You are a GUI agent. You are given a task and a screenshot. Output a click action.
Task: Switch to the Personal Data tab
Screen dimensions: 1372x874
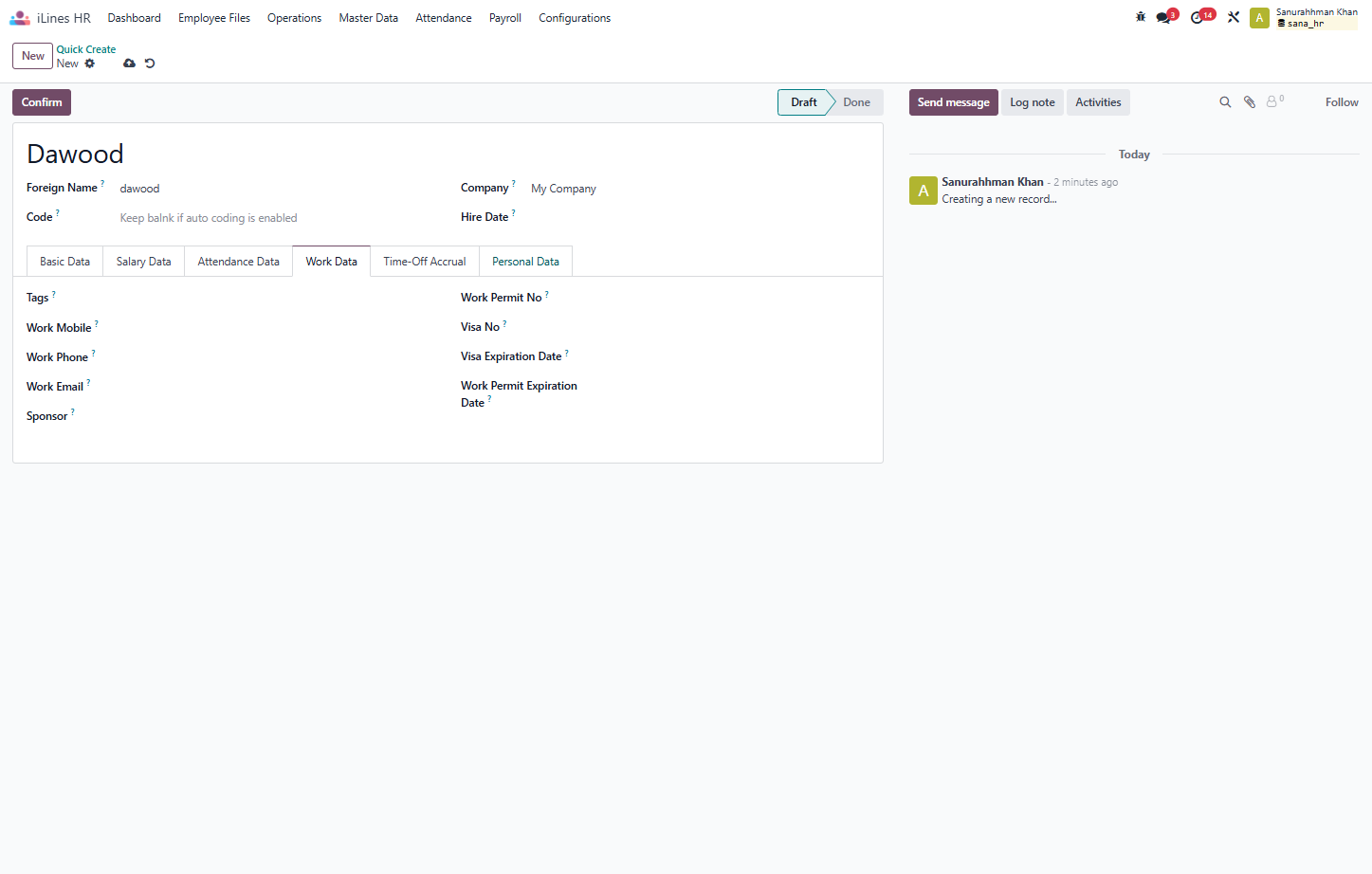point(525,262)
